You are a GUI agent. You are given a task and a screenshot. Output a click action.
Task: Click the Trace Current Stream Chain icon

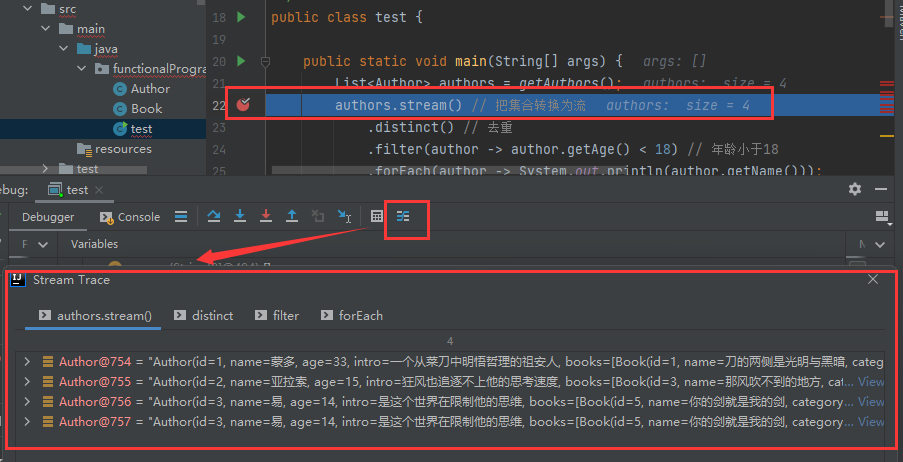[x=403, y=217]
